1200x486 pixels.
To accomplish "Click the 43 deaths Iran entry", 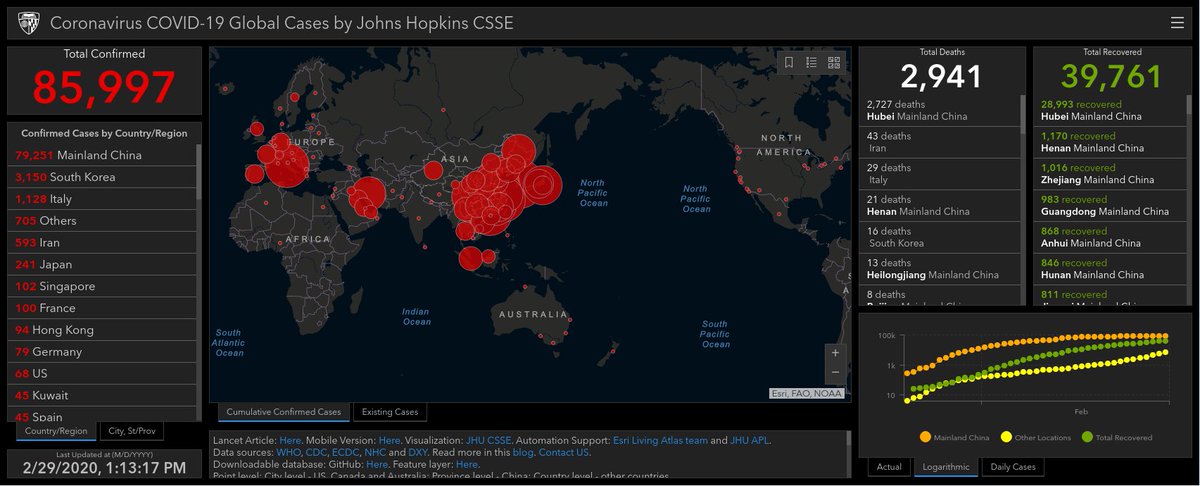I will [940, 142].
